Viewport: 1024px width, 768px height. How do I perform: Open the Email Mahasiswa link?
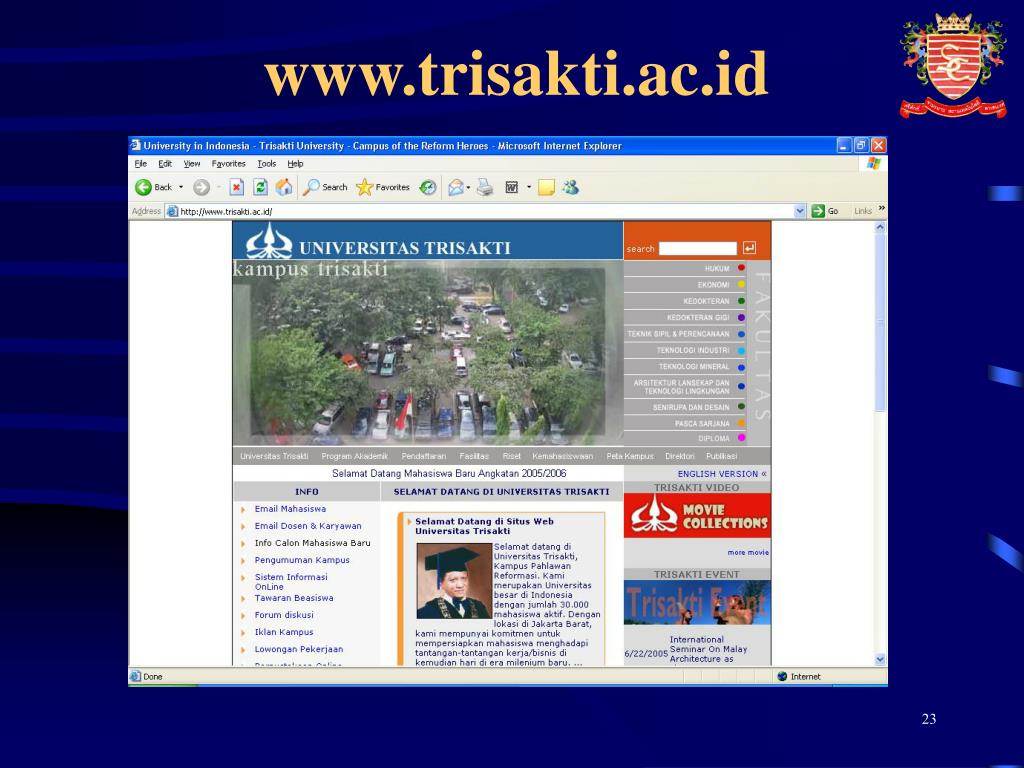point(290,509)
